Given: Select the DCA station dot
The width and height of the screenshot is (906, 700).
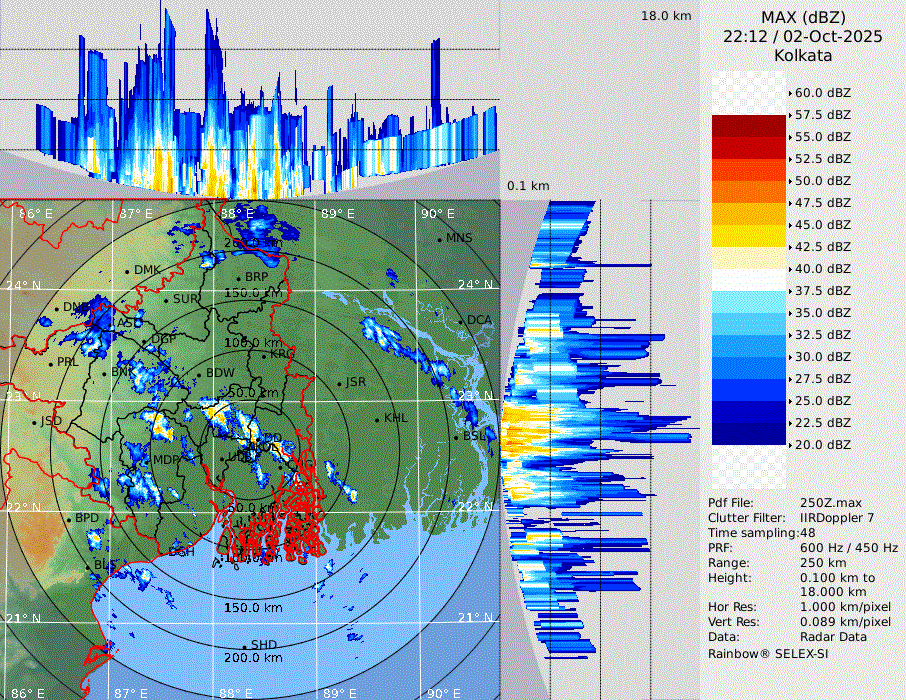Looking at the screenshot, I should coord(462,321).
